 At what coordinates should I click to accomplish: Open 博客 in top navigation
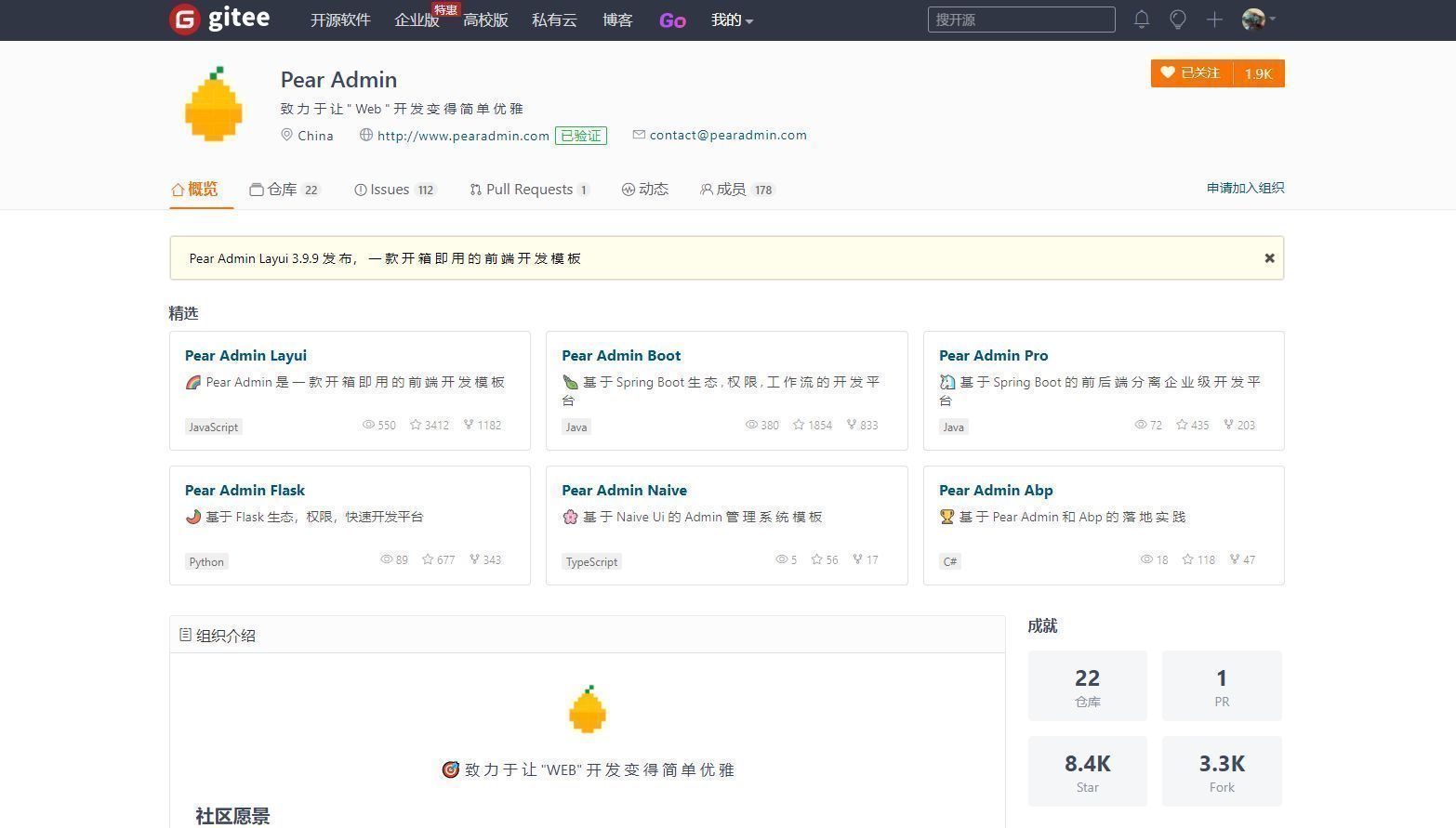tap(617, 20)
